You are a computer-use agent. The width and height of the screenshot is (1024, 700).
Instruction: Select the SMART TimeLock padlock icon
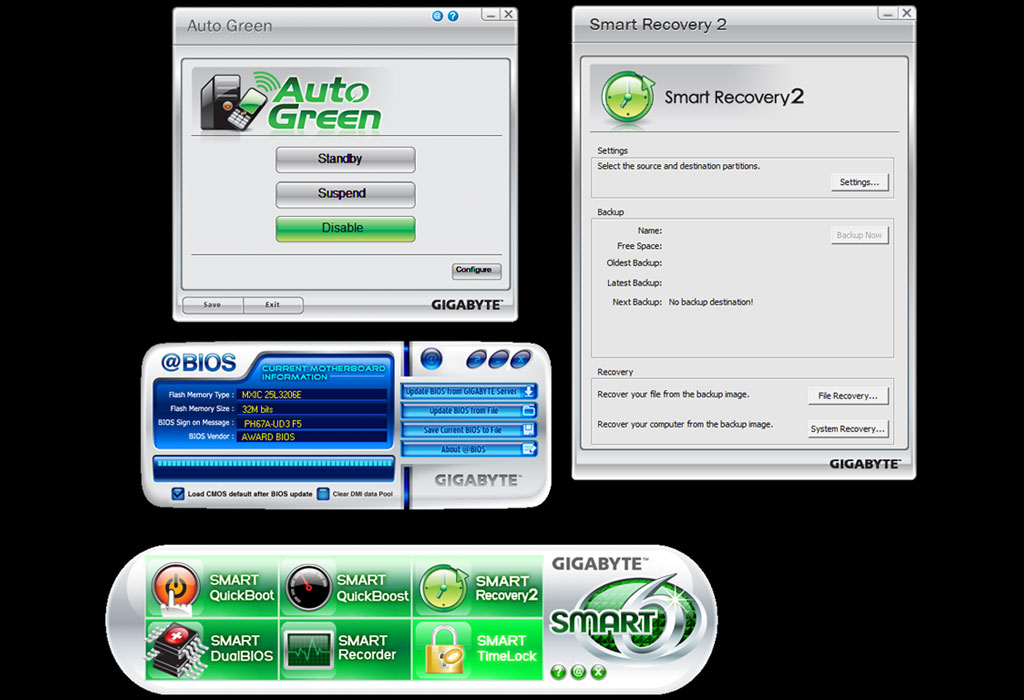[x=478, y=648]
